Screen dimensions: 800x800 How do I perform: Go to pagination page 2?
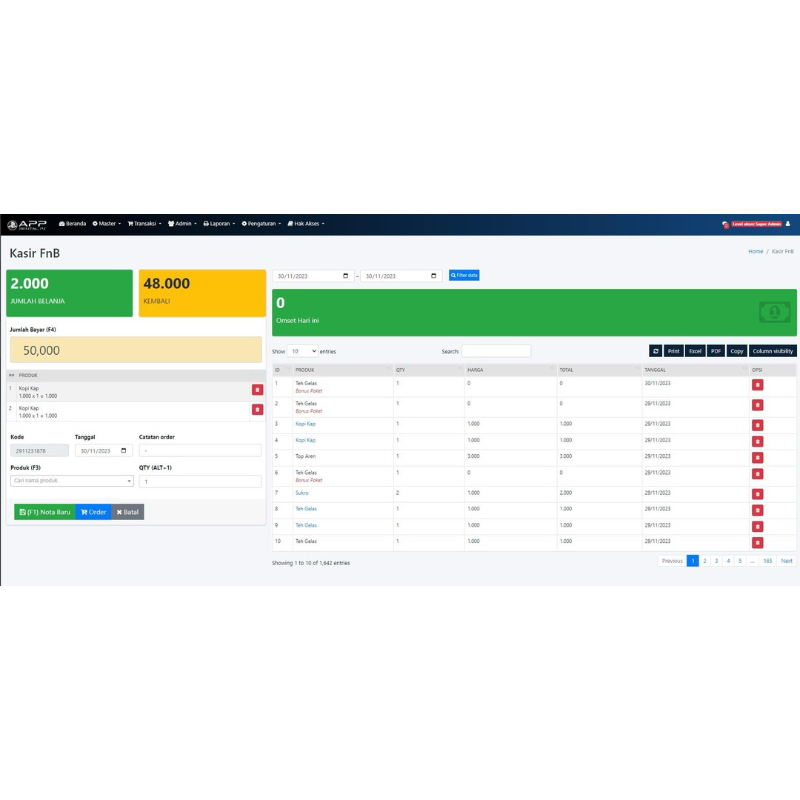pyautogui.click(x=705, y=561)
